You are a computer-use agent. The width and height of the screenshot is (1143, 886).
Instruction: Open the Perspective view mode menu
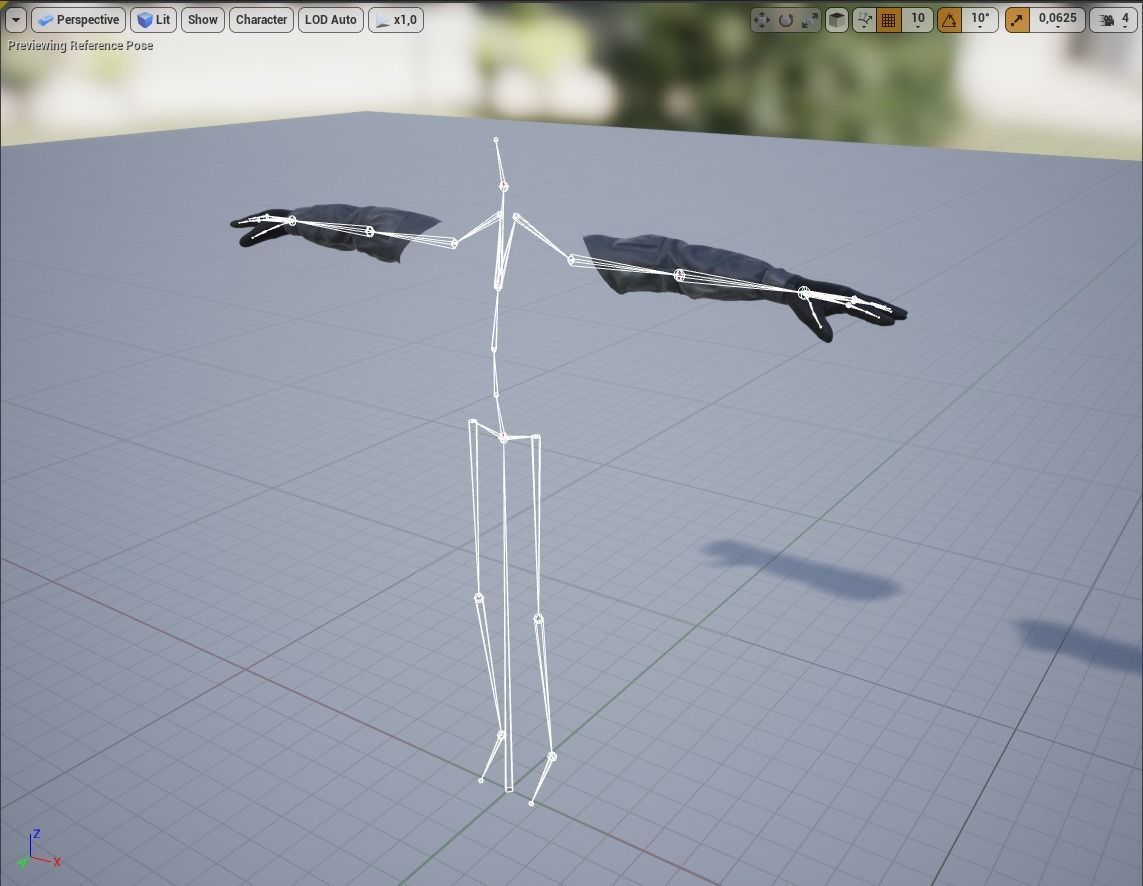79,20
